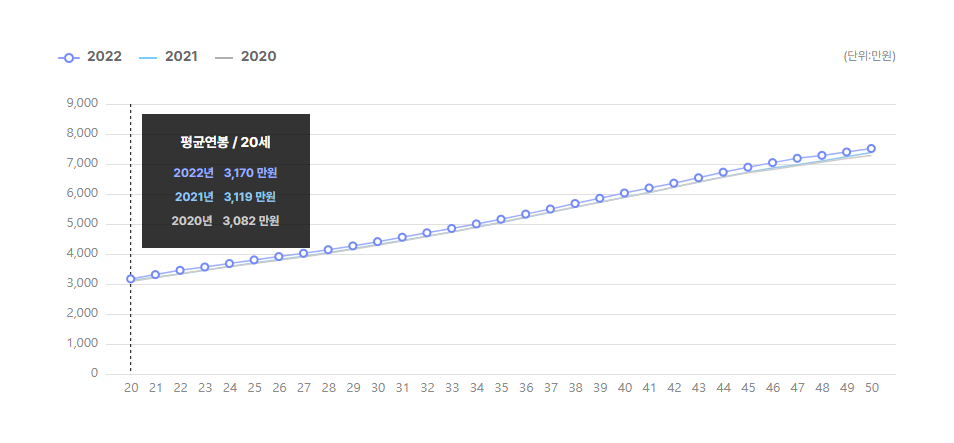Click the x-axis label 33

[452, 388]
